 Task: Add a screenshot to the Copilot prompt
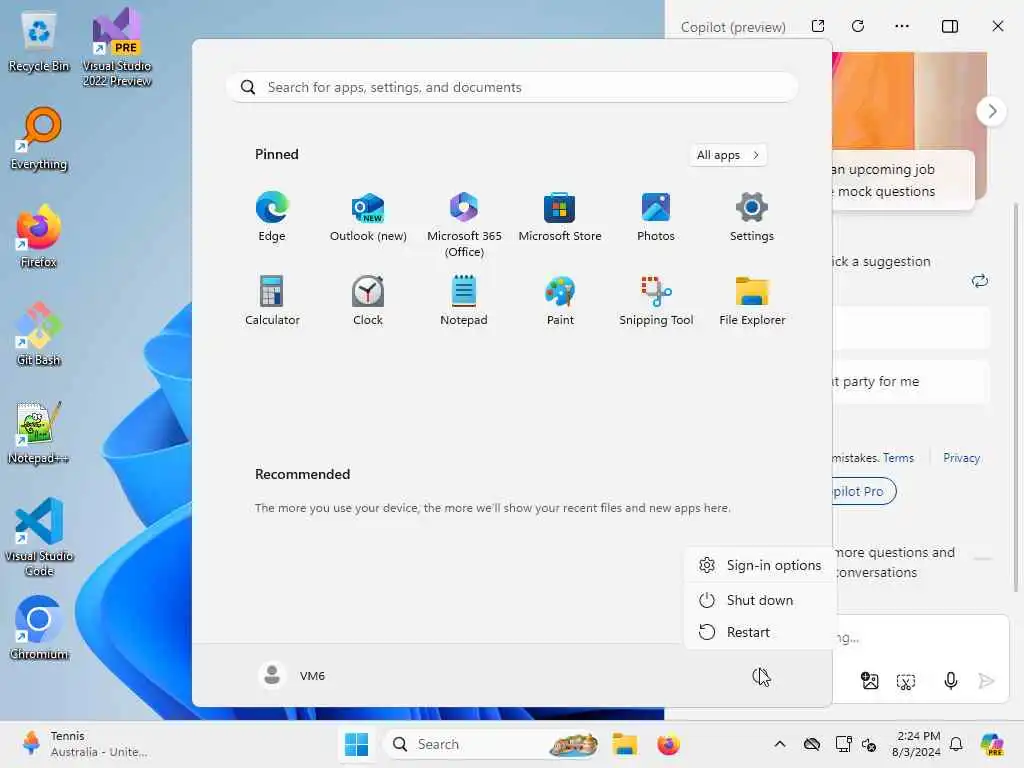pyautogui.click(x=906, y=681)
